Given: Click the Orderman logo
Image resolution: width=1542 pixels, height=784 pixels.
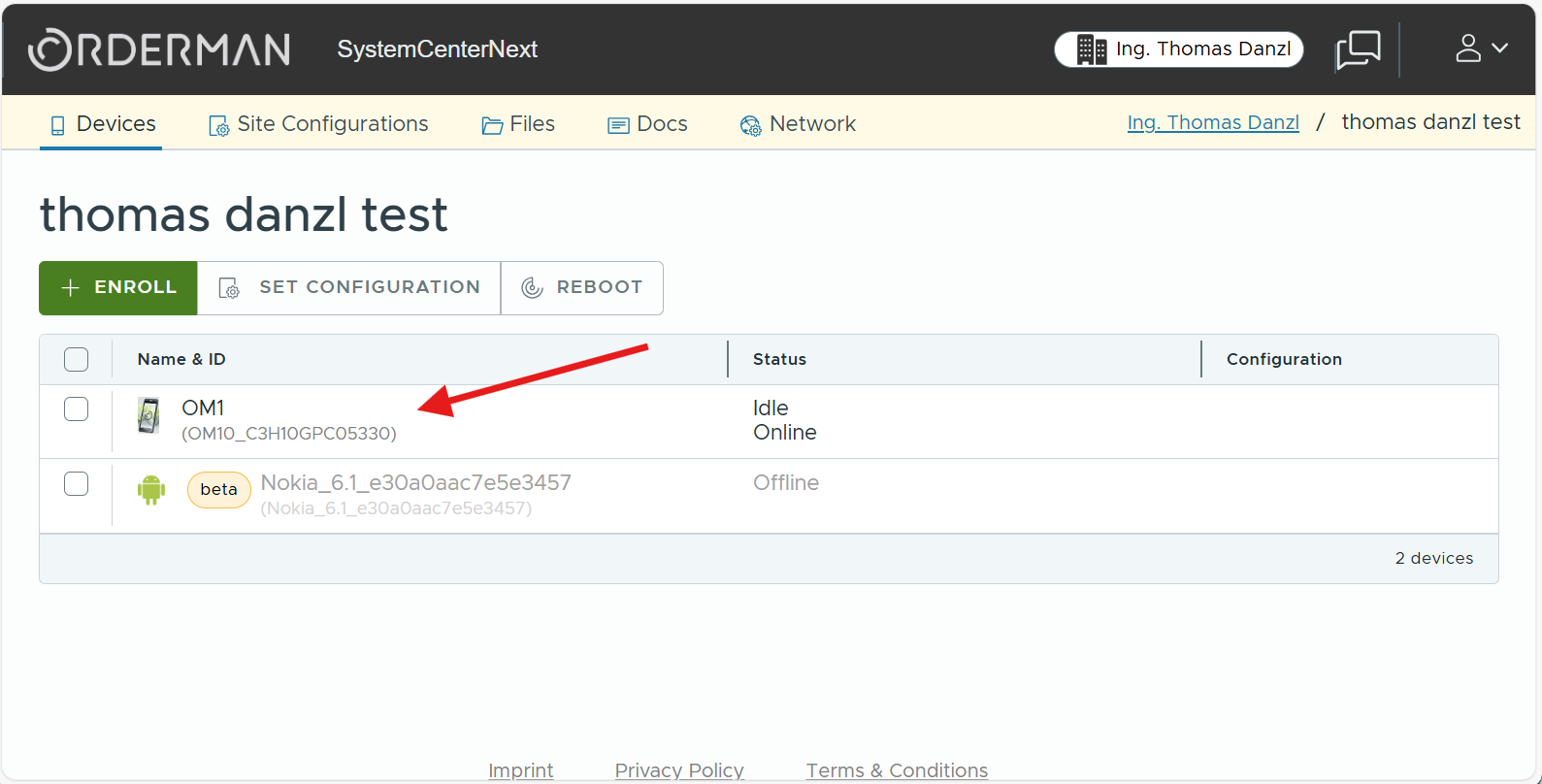Looking at the screenshot, I should coord(159,49).
